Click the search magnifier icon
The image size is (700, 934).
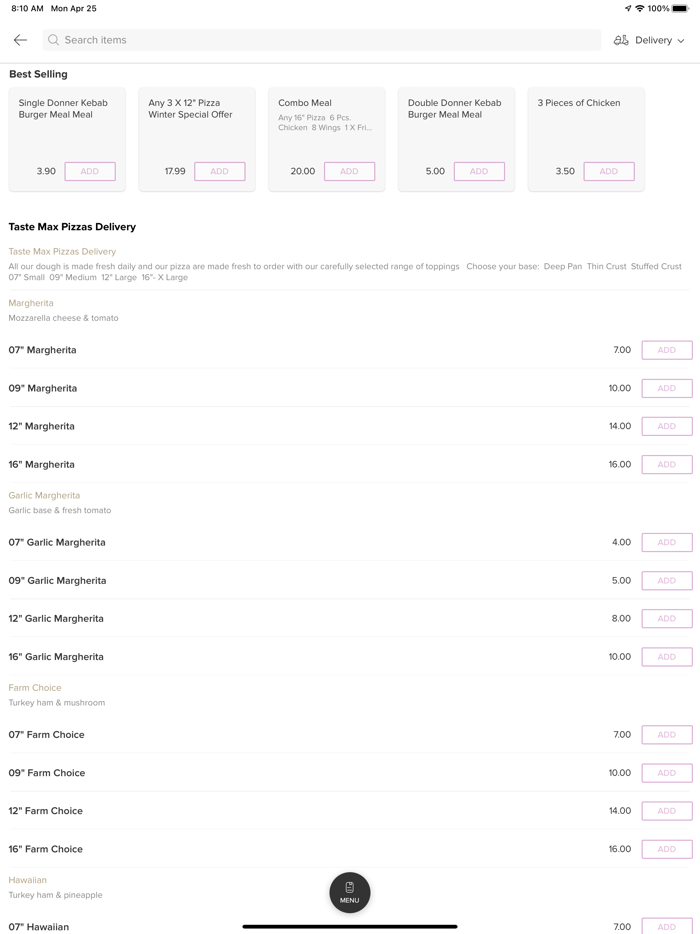(54, 40)
